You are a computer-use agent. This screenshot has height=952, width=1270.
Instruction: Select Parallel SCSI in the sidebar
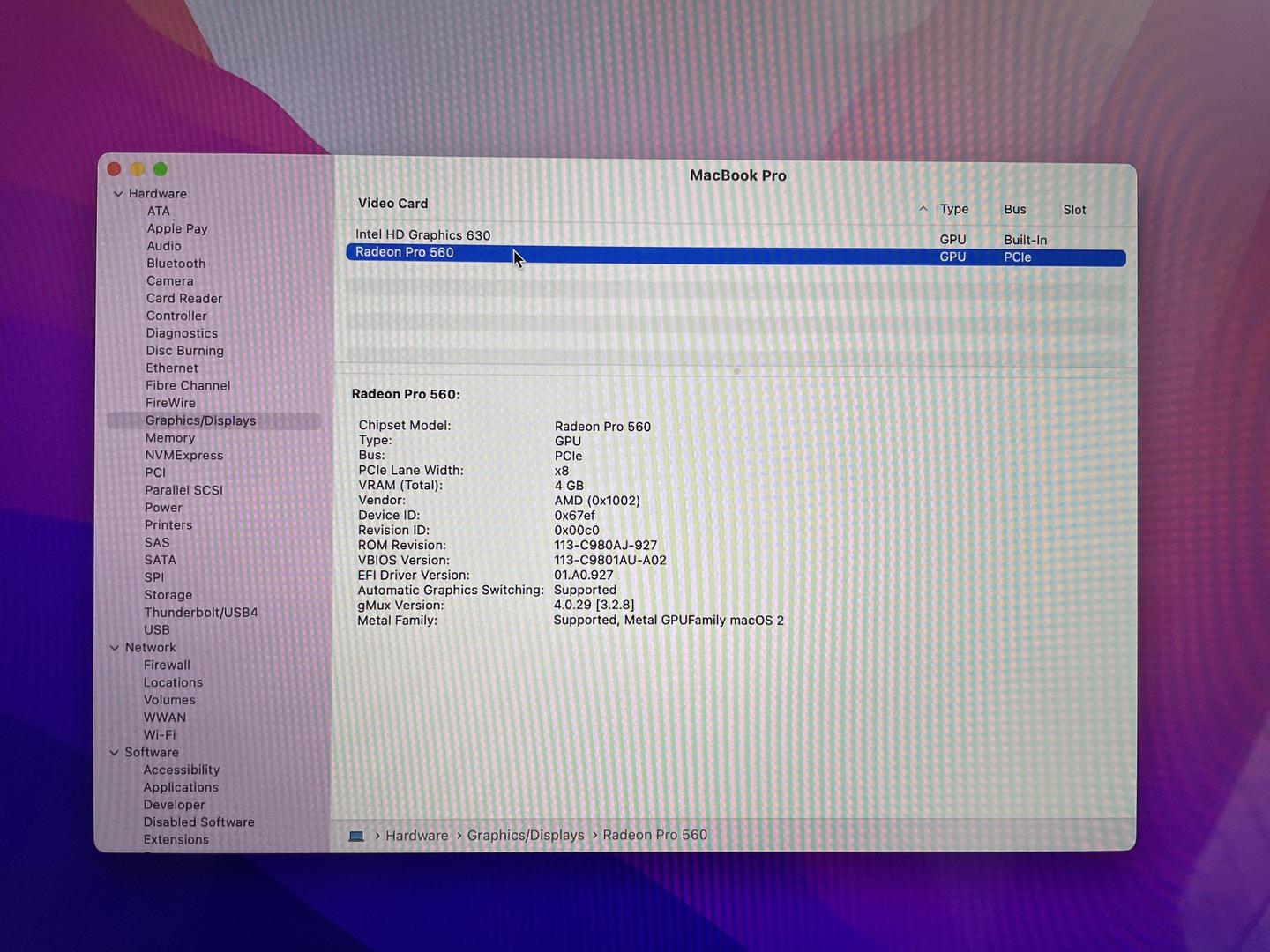[183, 491]
